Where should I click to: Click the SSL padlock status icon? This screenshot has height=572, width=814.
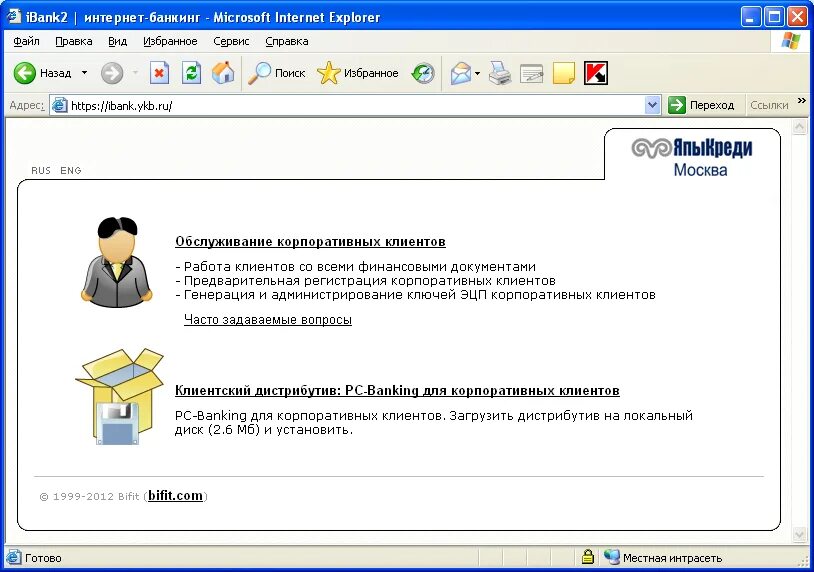588,557
